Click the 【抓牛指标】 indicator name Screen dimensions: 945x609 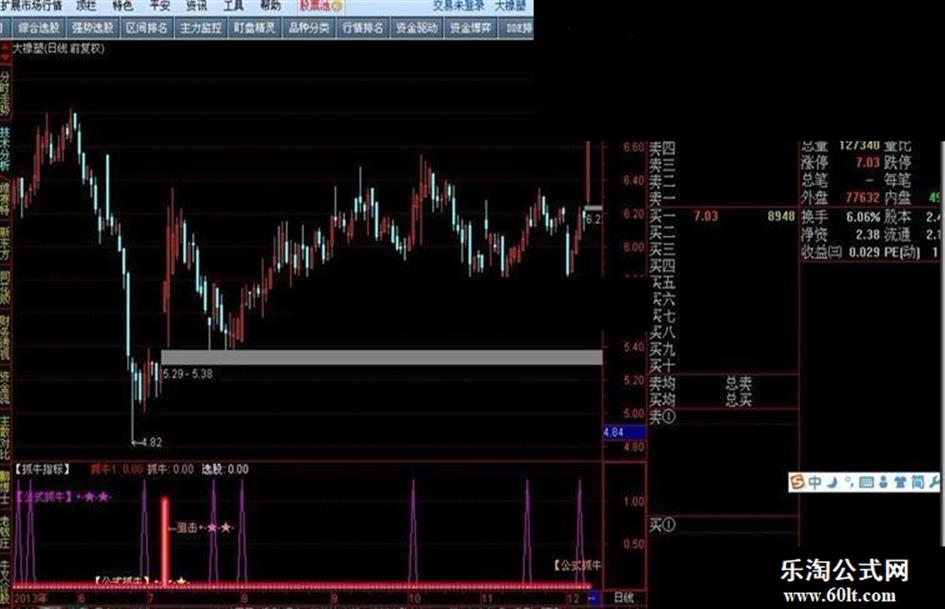[x=42, y=469]
